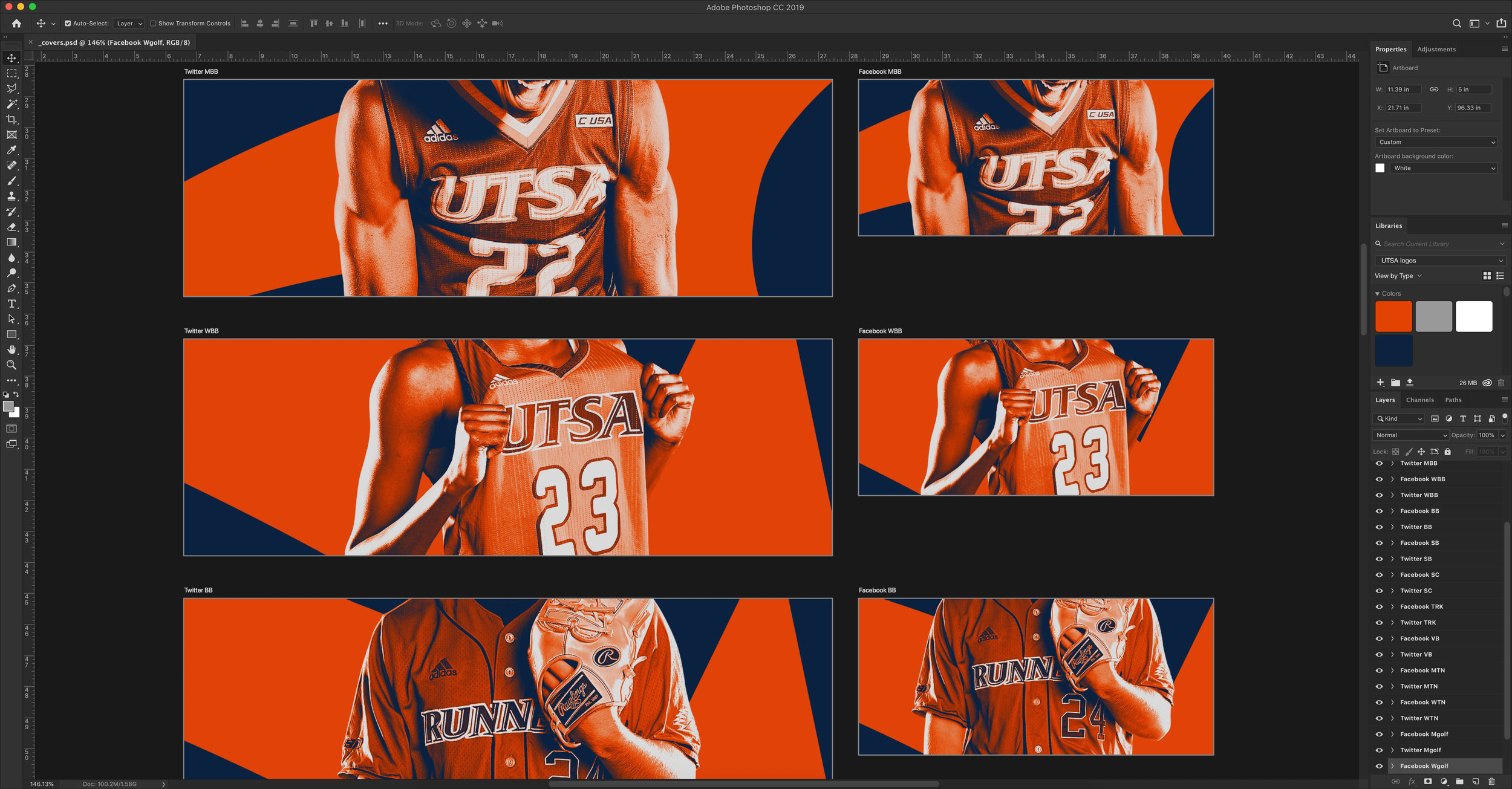1512x789 pixels.
Task: Open the Normal blend mode dropdown
Action: [x=1410, y=435]
